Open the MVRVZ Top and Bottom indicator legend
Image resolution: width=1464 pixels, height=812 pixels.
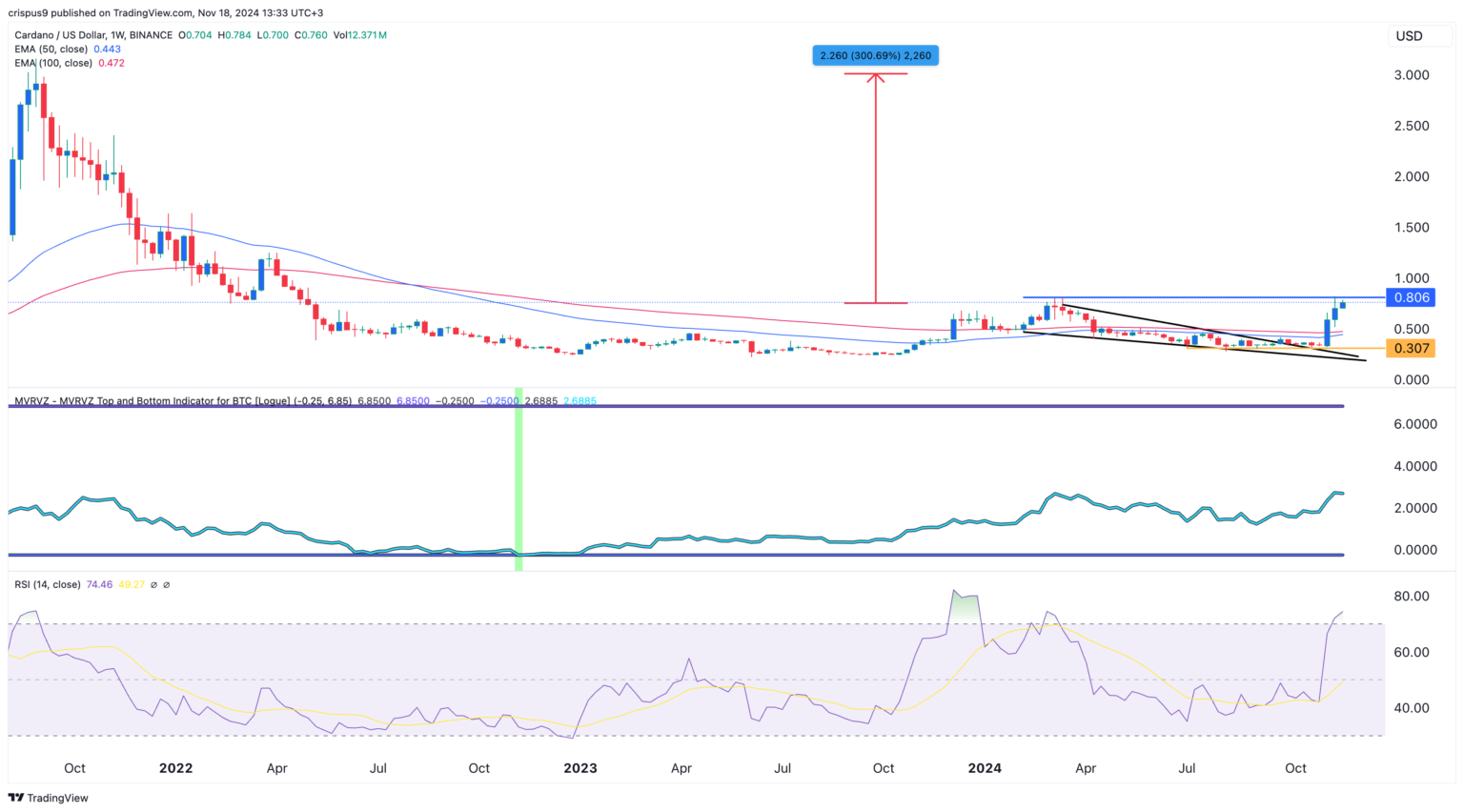[x=114, y=400]
